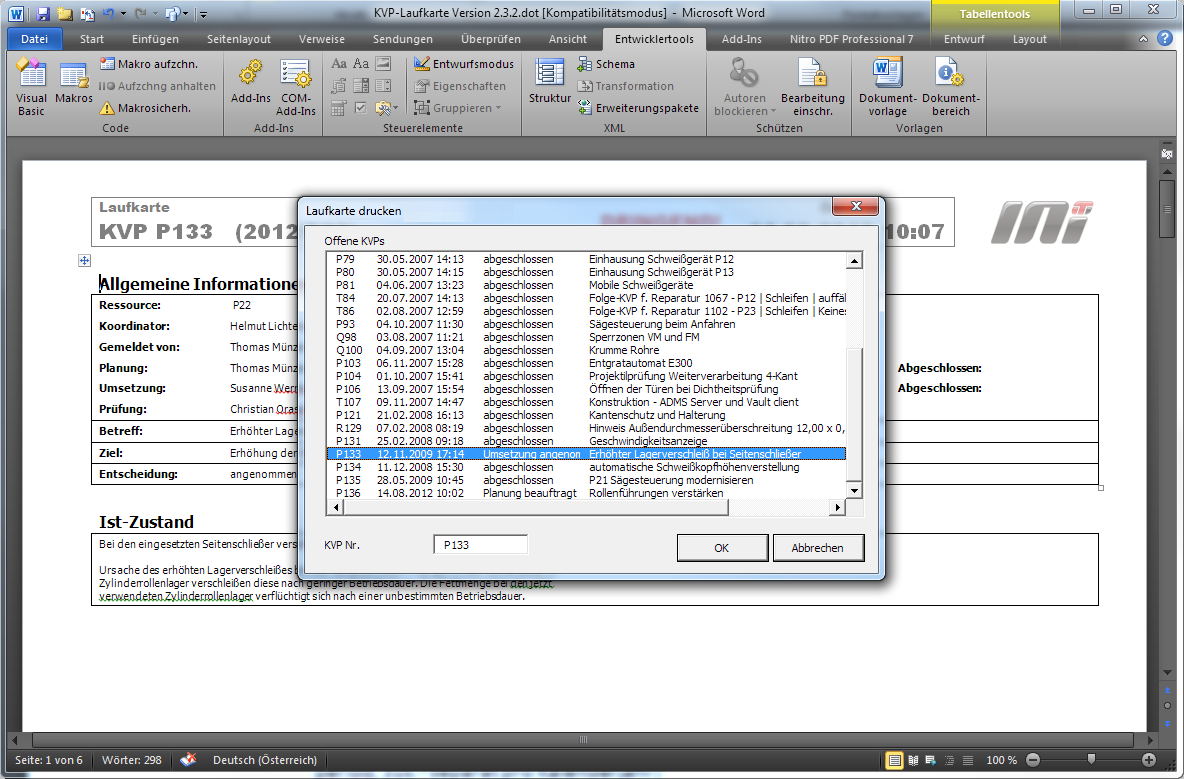This screenshot has width=1184, height=779.
Task: Open the Seitenlayout ribbon tab
Action: [238, 40]
